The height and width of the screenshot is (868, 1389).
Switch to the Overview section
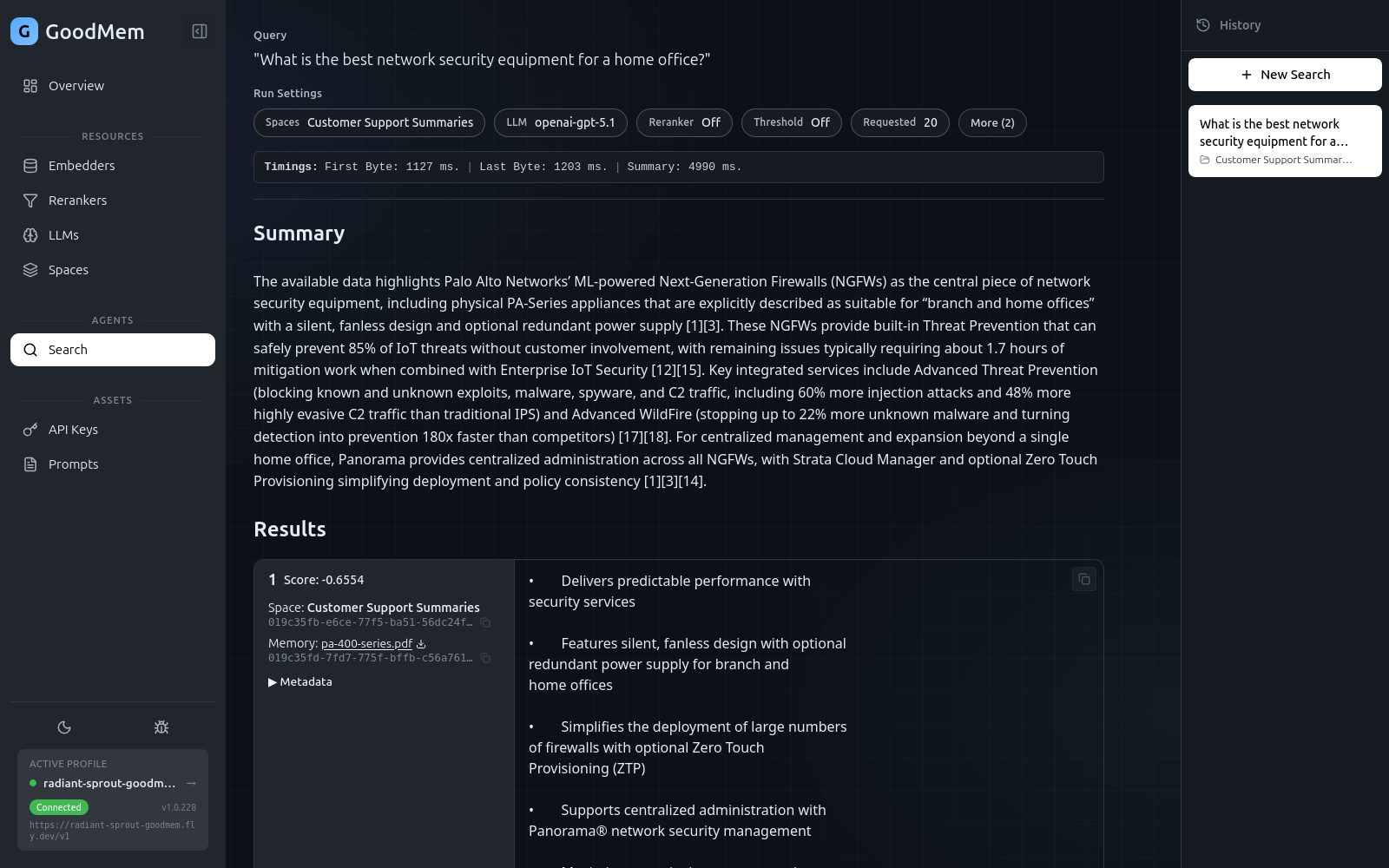pos(76,85)
